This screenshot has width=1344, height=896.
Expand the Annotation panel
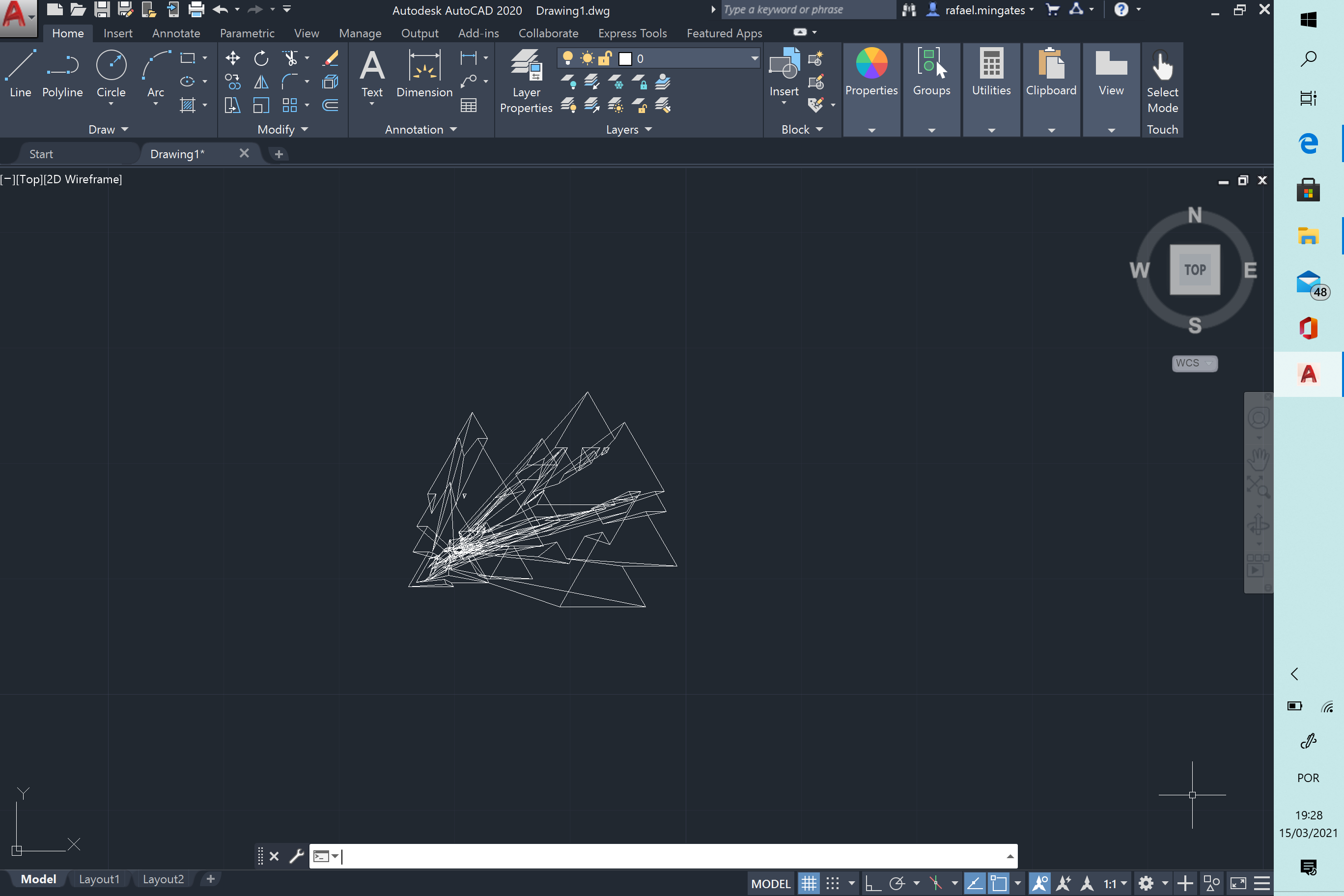click(x=421, y=130)
